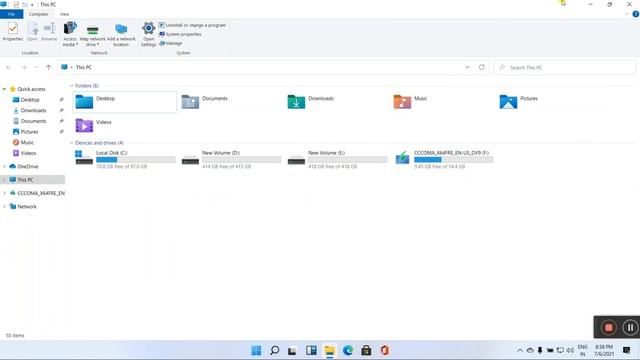
Task: Click CCCOMA (F:) drive usage bar
Action: pyautogui.click(x=453, y=160)
